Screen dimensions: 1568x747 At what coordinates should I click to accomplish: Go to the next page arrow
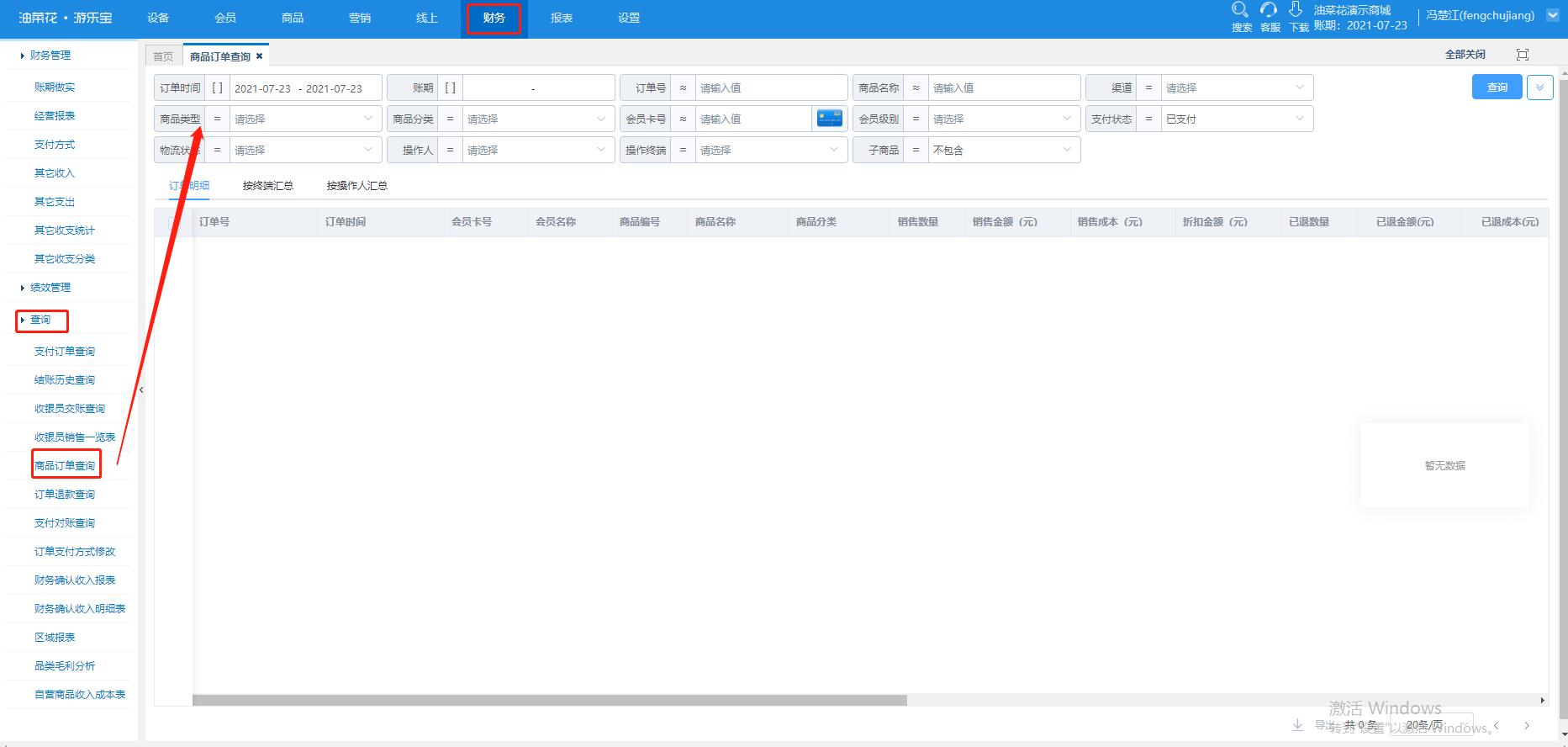click(x=1527, y=725)
